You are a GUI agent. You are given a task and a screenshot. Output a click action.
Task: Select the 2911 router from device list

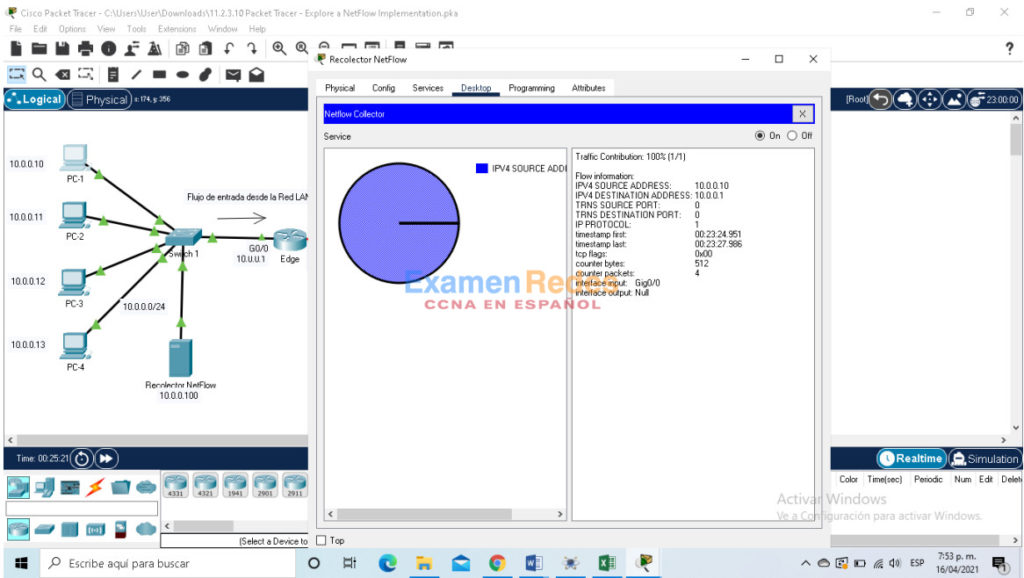(295, 486)
